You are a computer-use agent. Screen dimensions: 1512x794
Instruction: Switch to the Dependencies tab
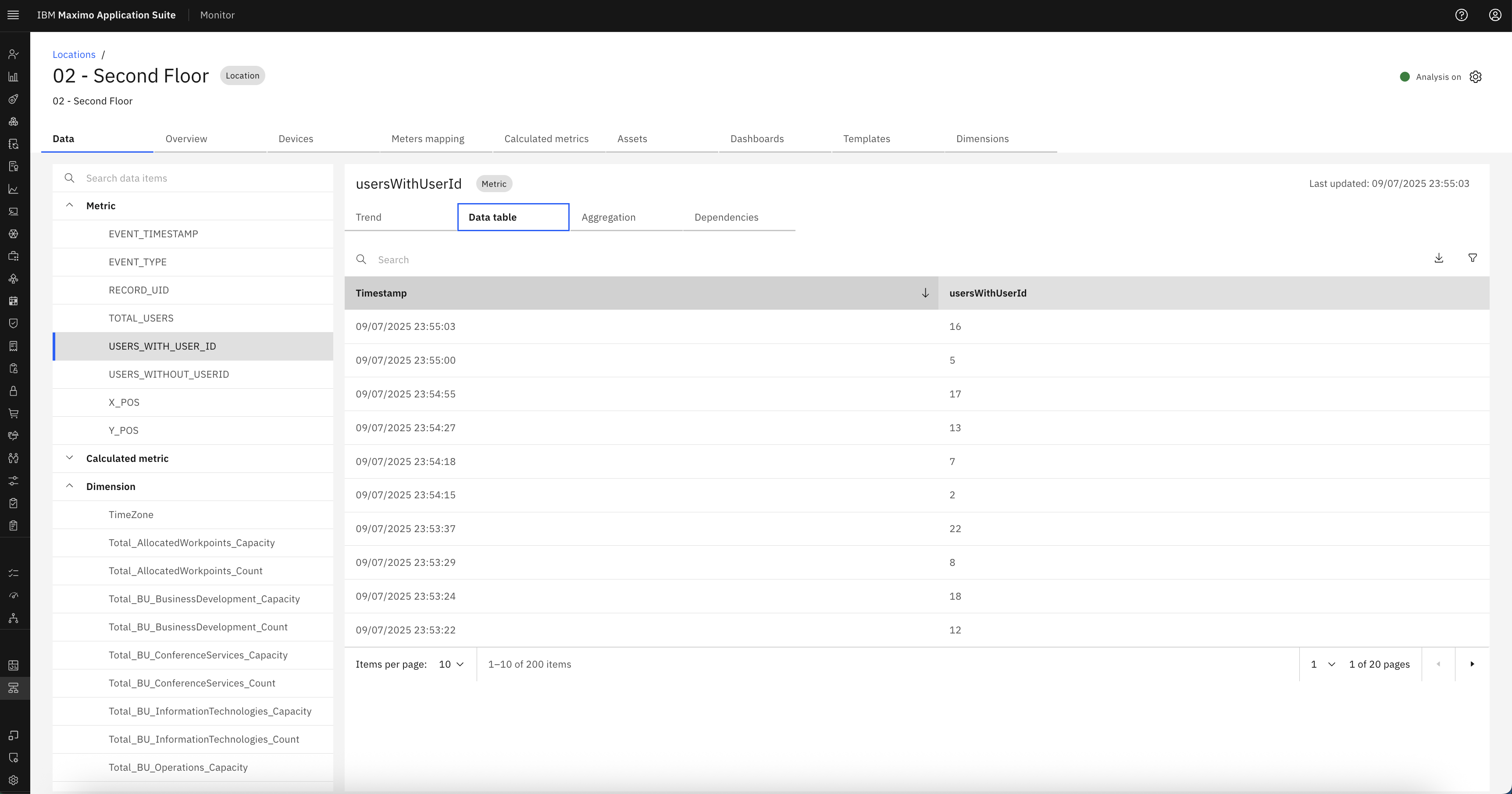[x=739, y=217]
